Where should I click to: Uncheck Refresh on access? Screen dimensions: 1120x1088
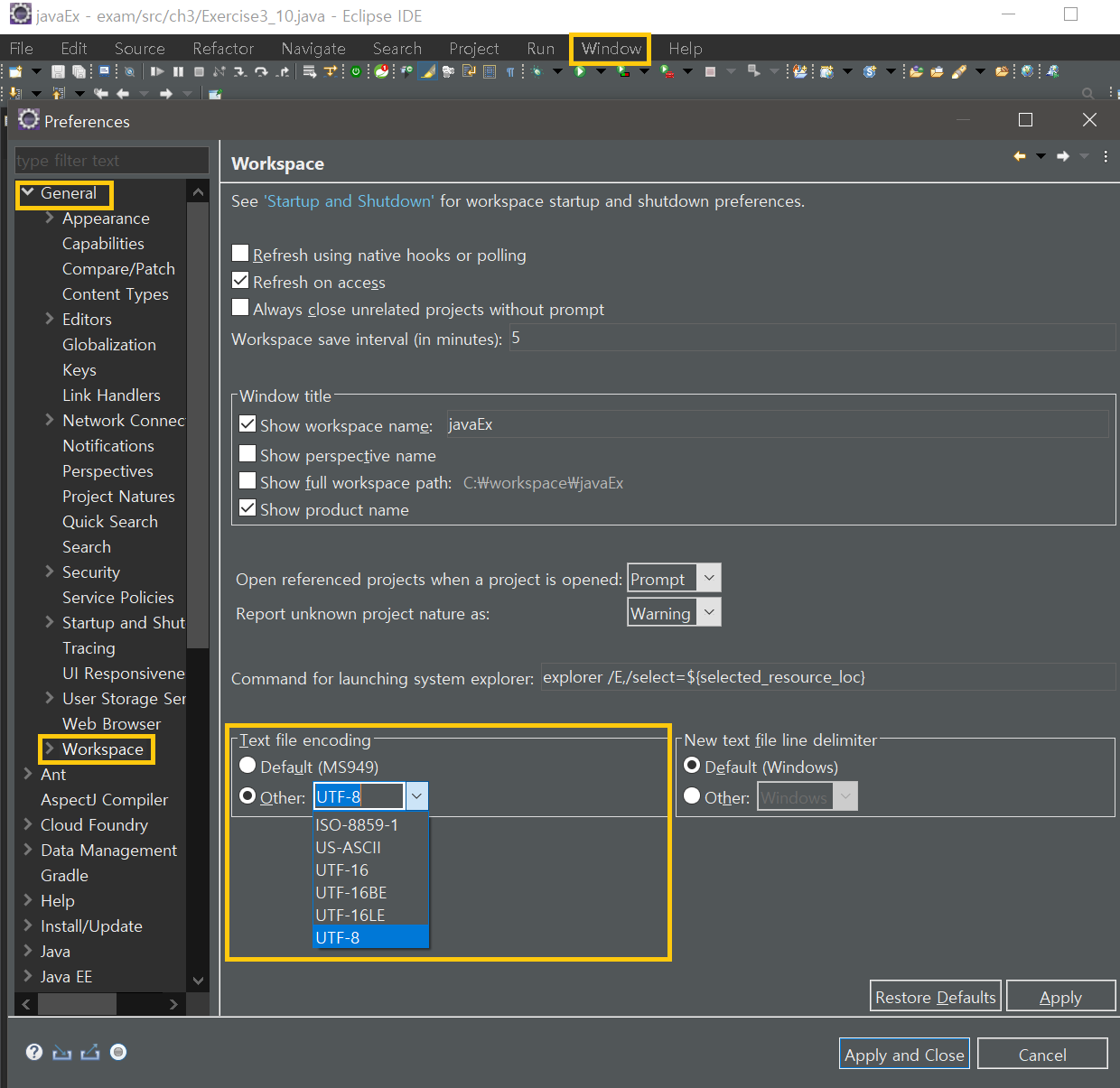(x=240, y=281)
